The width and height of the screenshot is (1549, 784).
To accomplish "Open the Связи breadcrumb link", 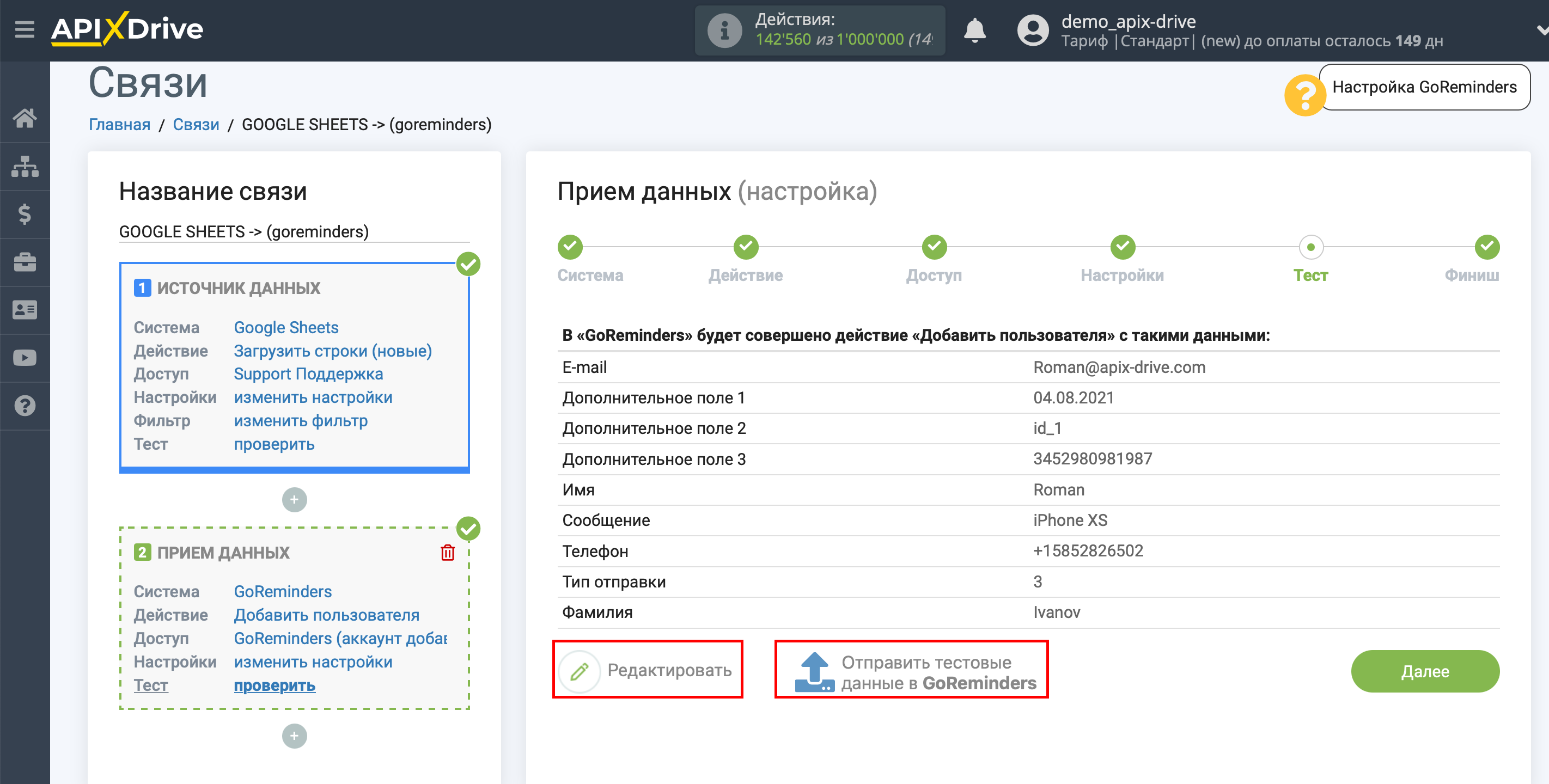I will [x=196, y=125].
